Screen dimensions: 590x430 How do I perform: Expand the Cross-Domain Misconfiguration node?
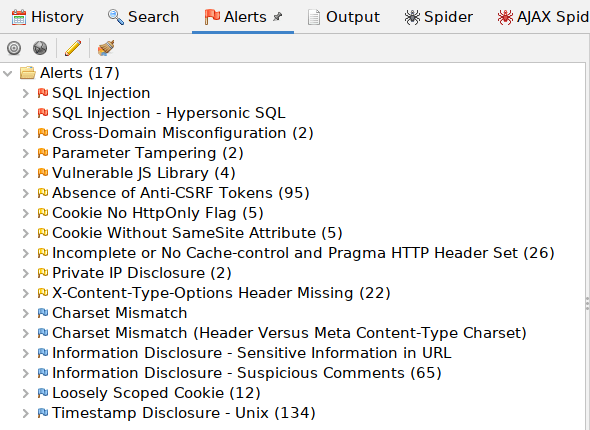(25, 133)
